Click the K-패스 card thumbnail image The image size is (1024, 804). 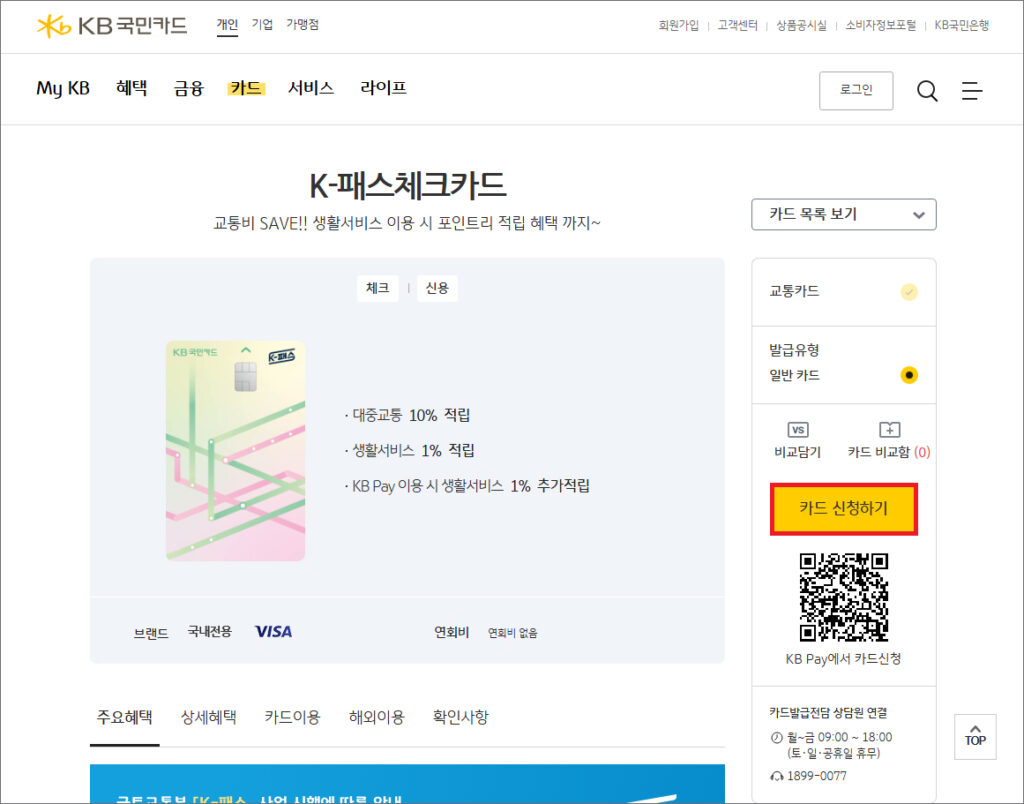point(235,452)
